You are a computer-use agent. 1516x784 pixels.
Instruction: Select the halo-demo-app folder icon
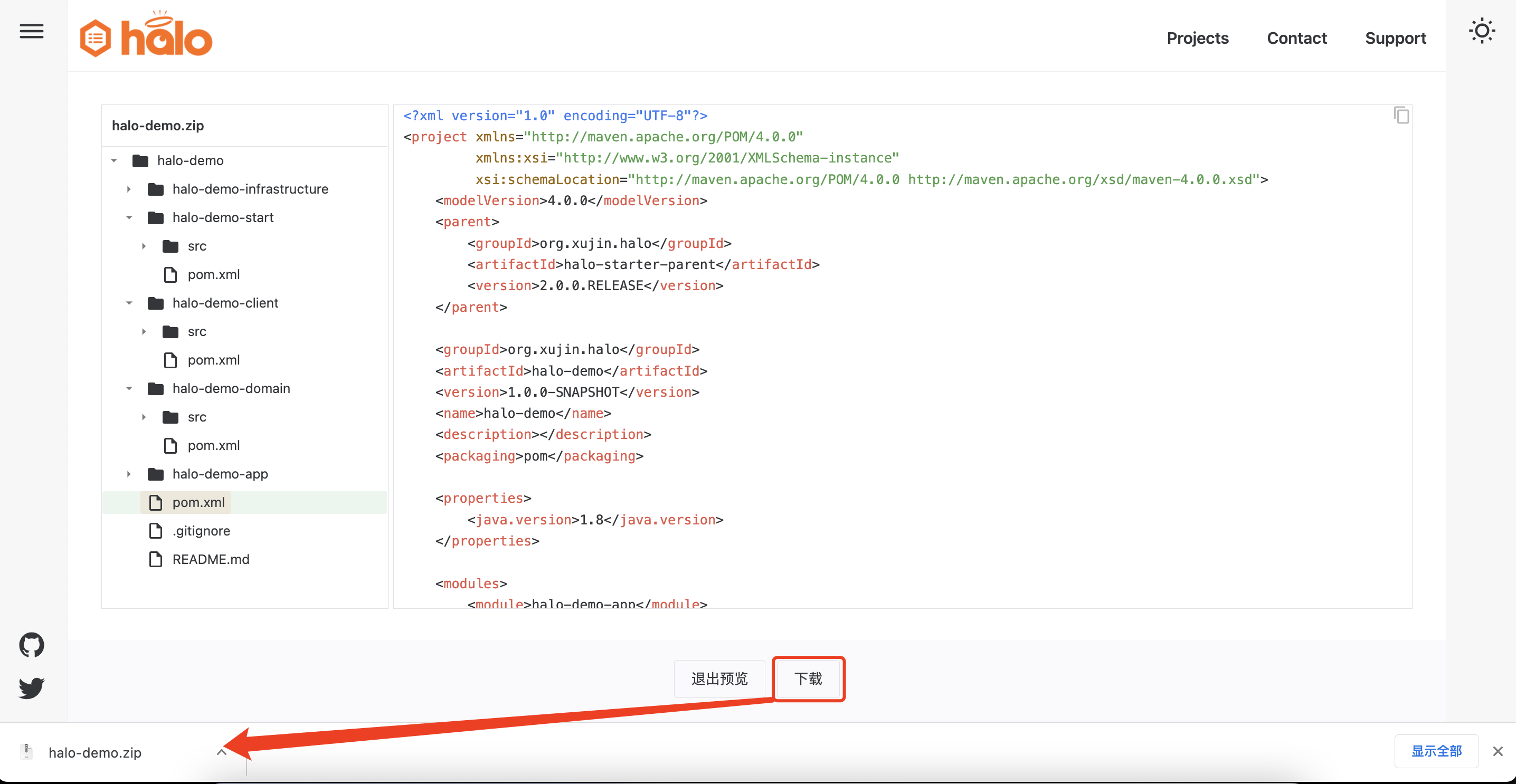click(155, 474)
